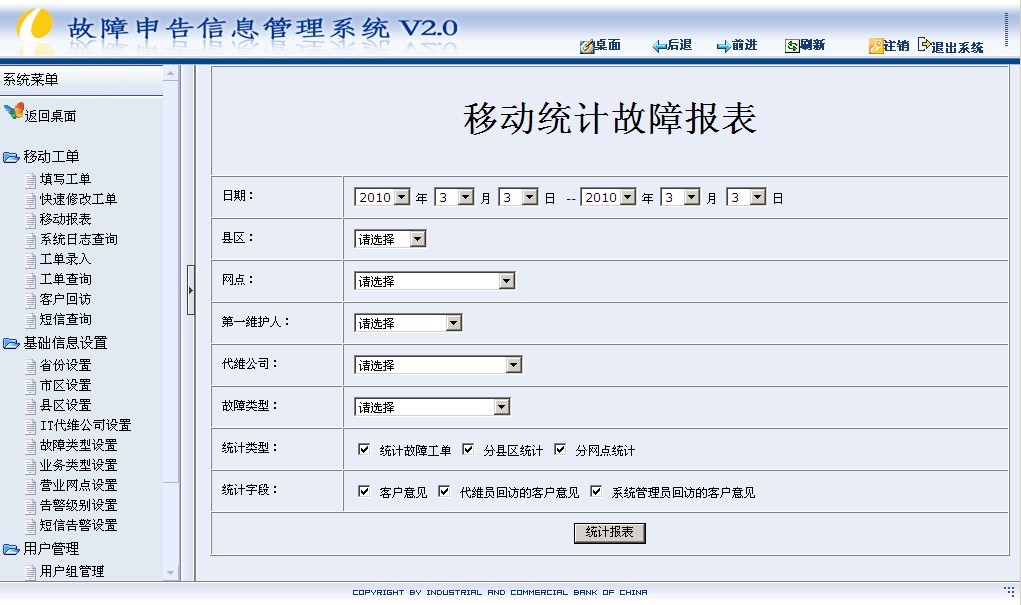The image size is (1021, 605).
Task: Click the 返回桌面 butterfly icon in sidebar
Action: pyautogui.click(x=14, y=112)
